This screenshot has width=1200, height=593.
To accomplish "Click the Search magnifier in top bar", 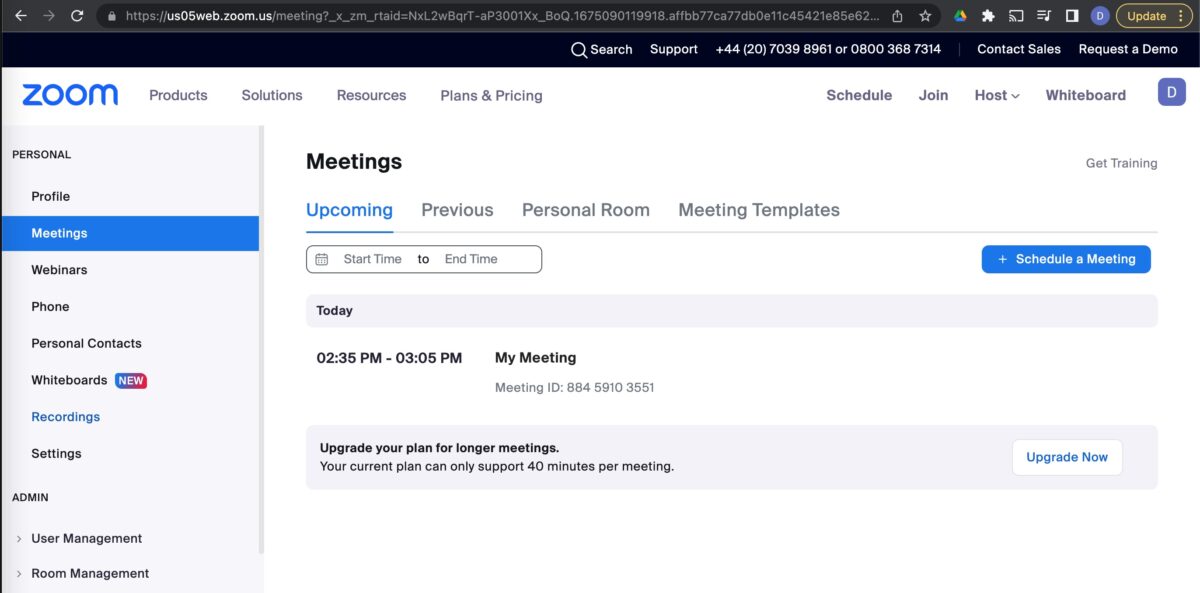I will (x=579, y=49).
